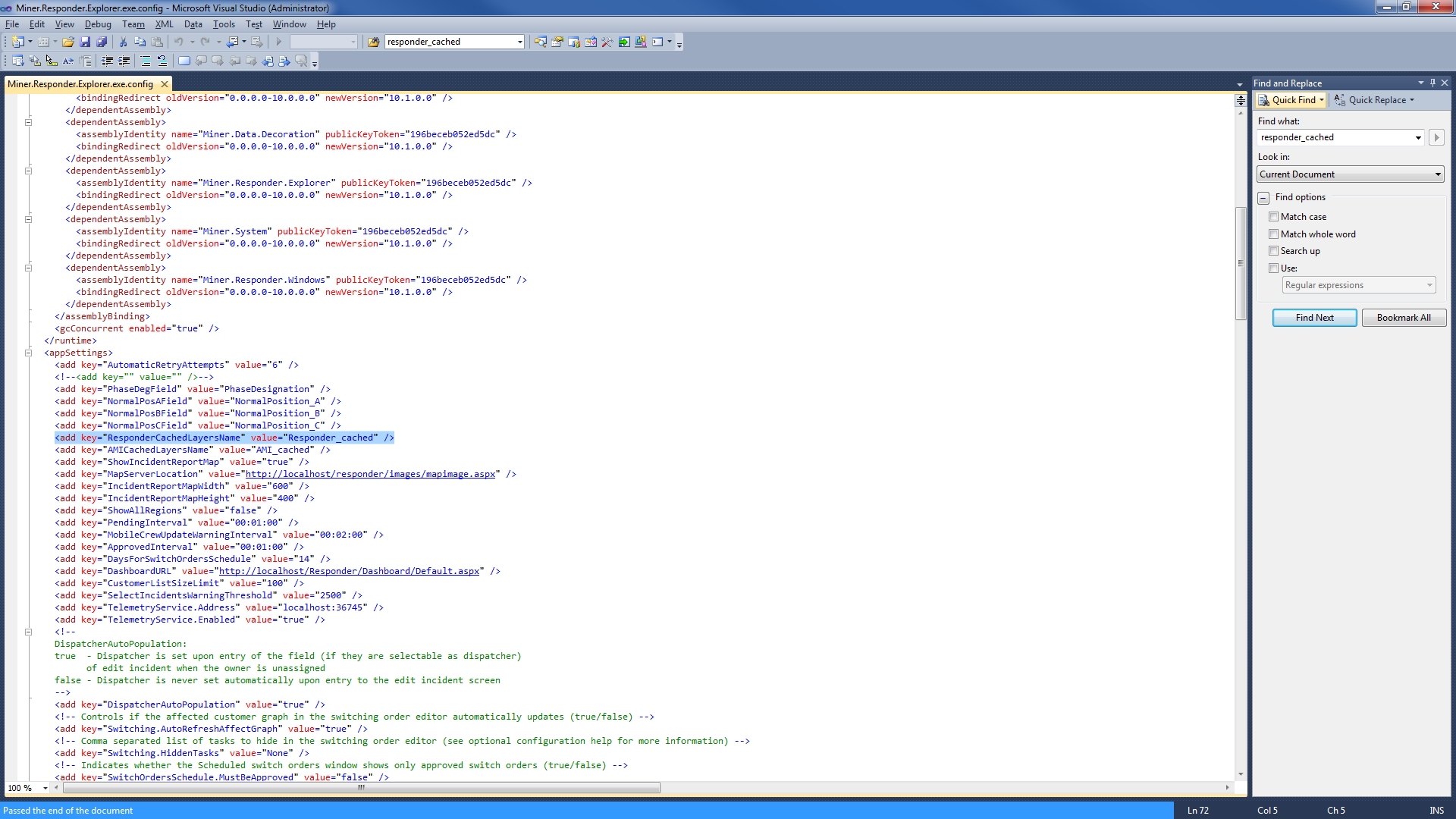Click the Bookmark All button
1456x819 pixels.
pos(1403,317)
